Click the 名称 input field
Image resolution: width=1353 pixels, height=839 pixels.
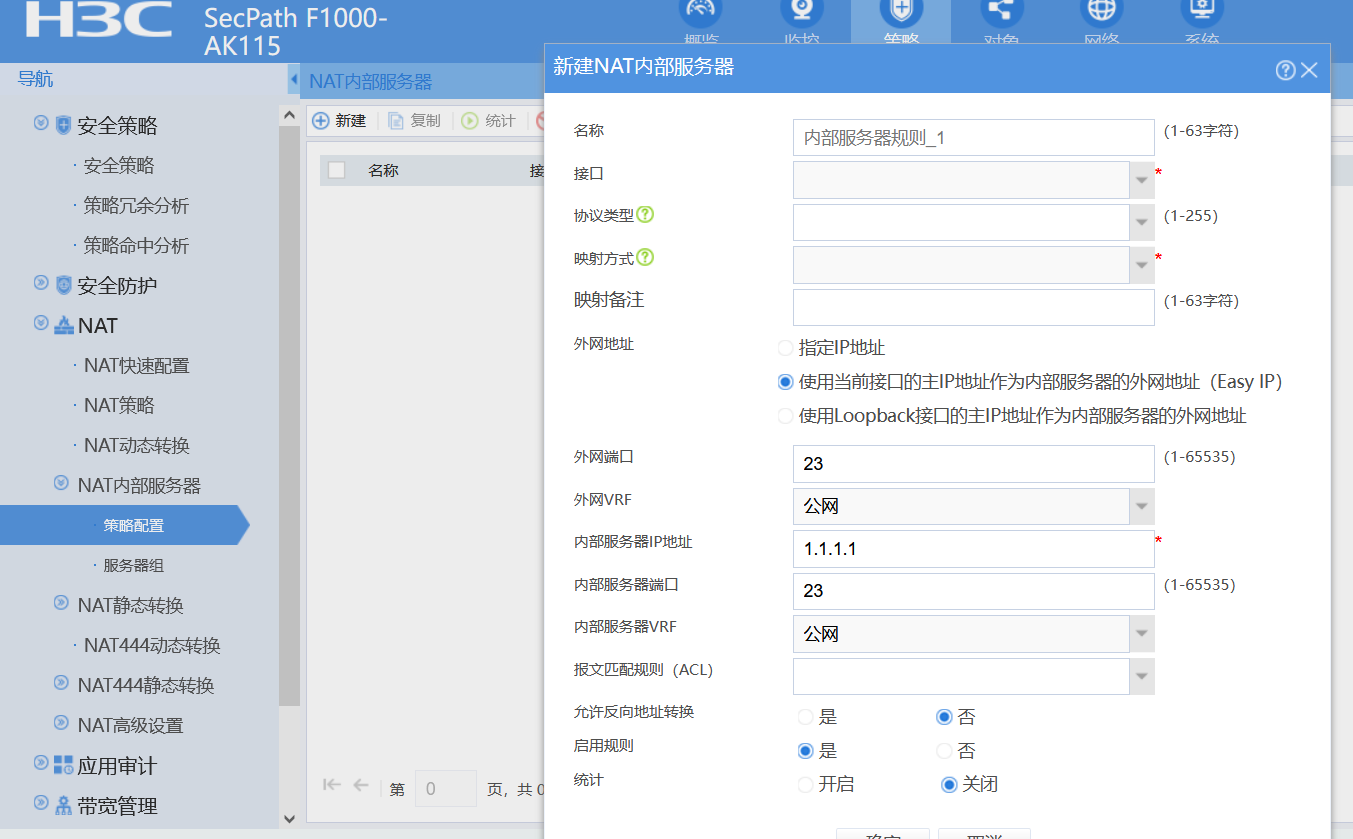point(974,138)
